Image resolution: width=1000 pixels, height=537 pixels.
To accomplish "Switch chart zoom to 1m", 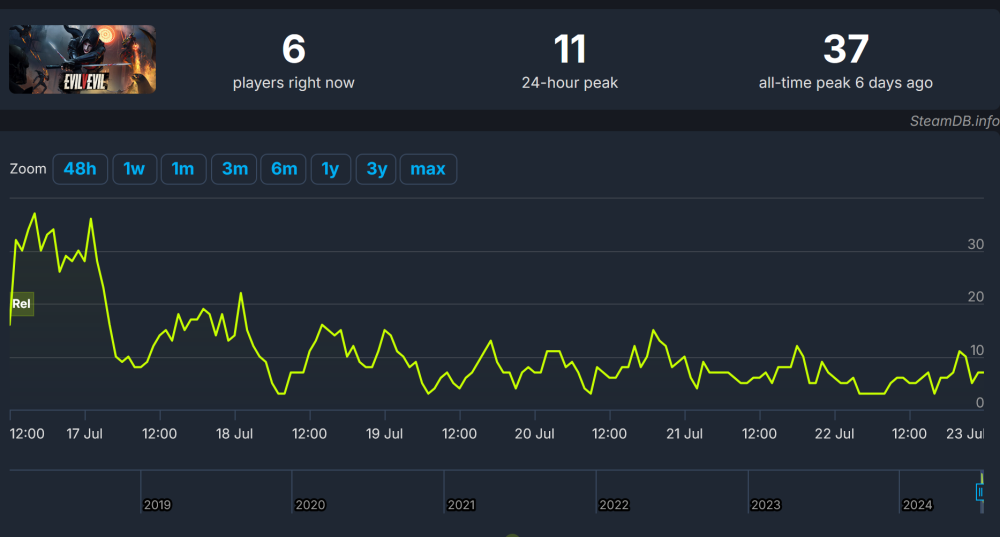I will (183, 169).
